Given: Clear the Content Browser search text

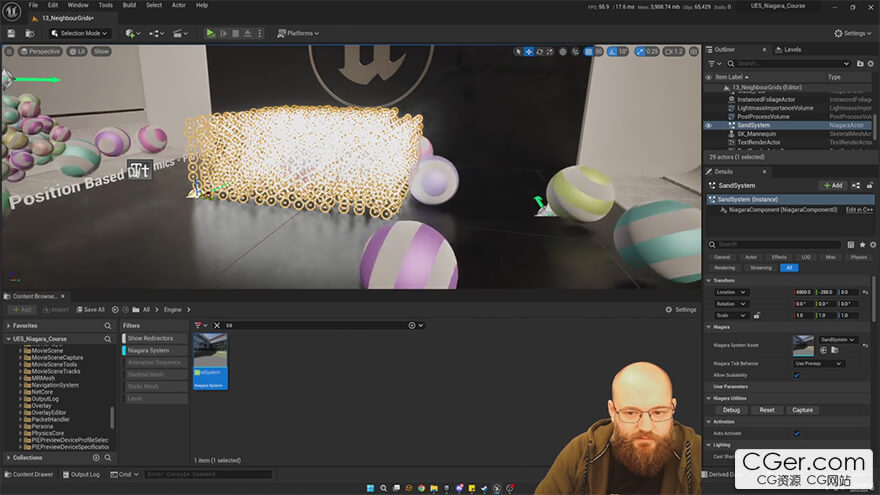Looking at the screenshot, I should pos(217,326).
